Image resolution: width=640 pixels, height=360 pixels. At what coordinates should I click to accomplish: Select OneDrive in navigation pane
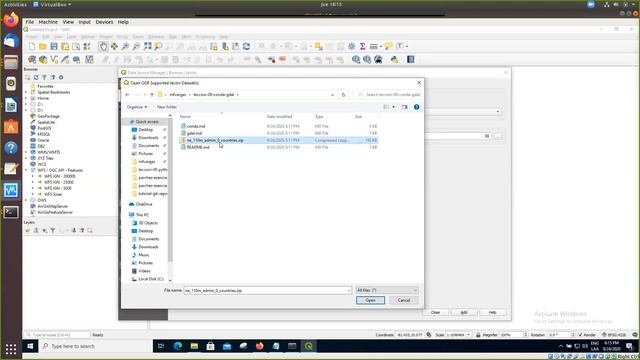(144, 204)
